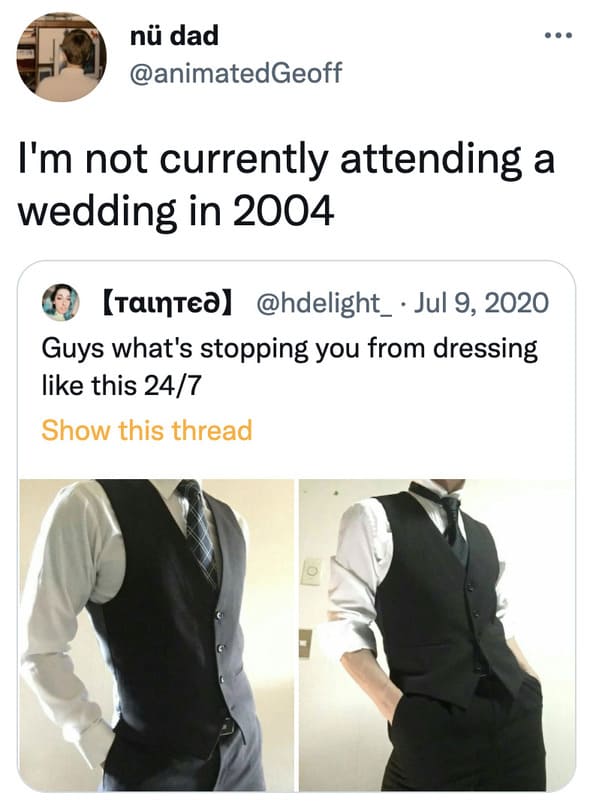Viewport: 599px width, 805px height.
Task: Click 'Show this thread' link
Action: [x=147, y=430]
